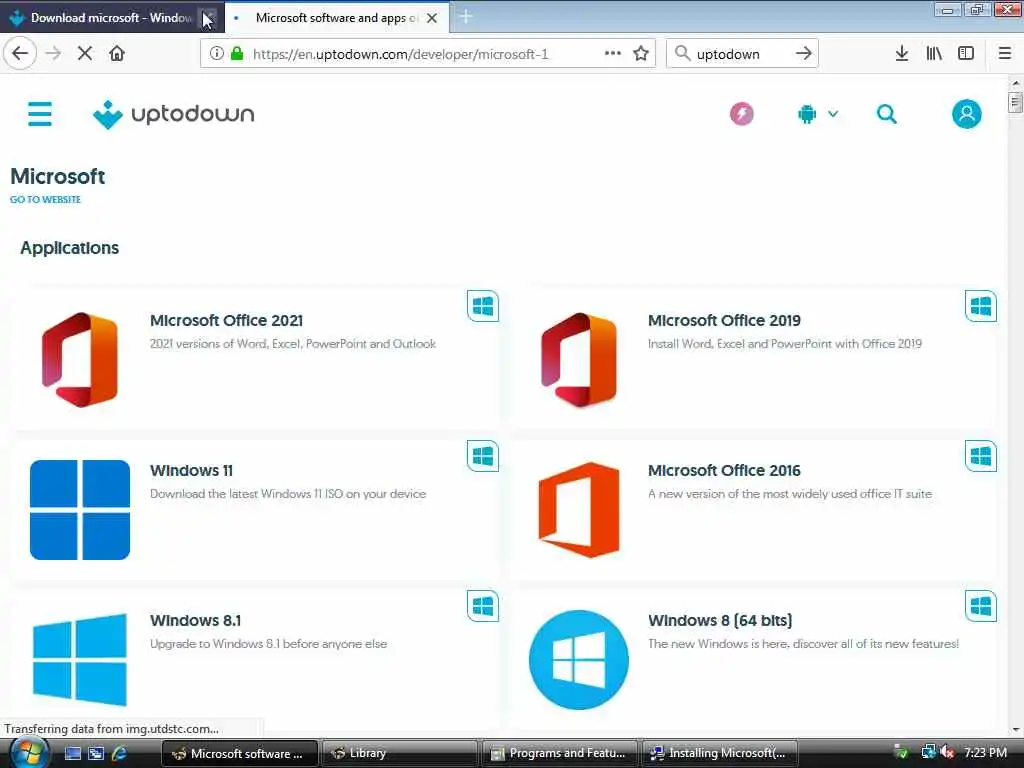Click the pink lightning bolt icon

741,114
